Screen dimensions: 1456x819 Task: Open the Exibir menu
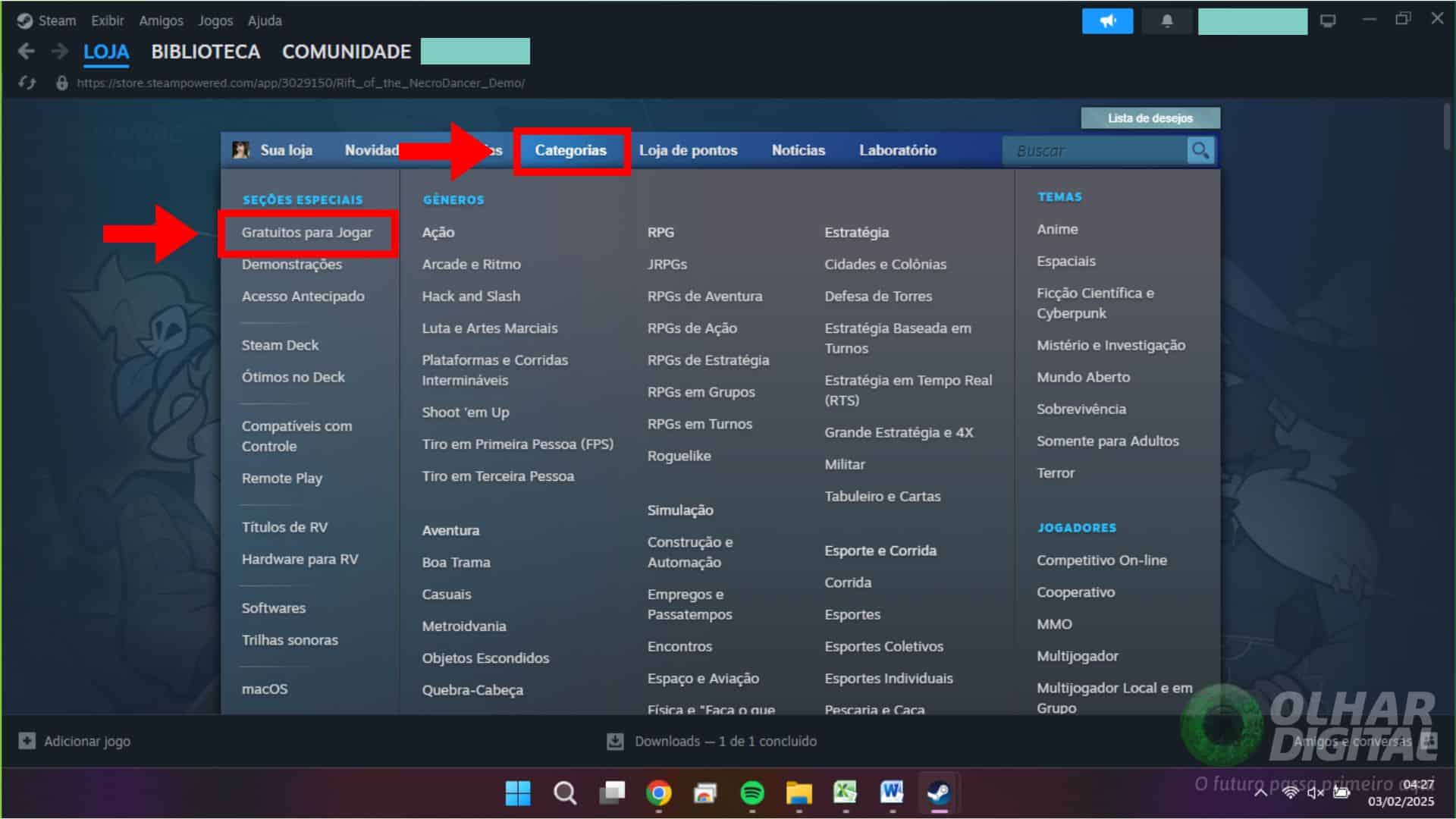(108, 20)
